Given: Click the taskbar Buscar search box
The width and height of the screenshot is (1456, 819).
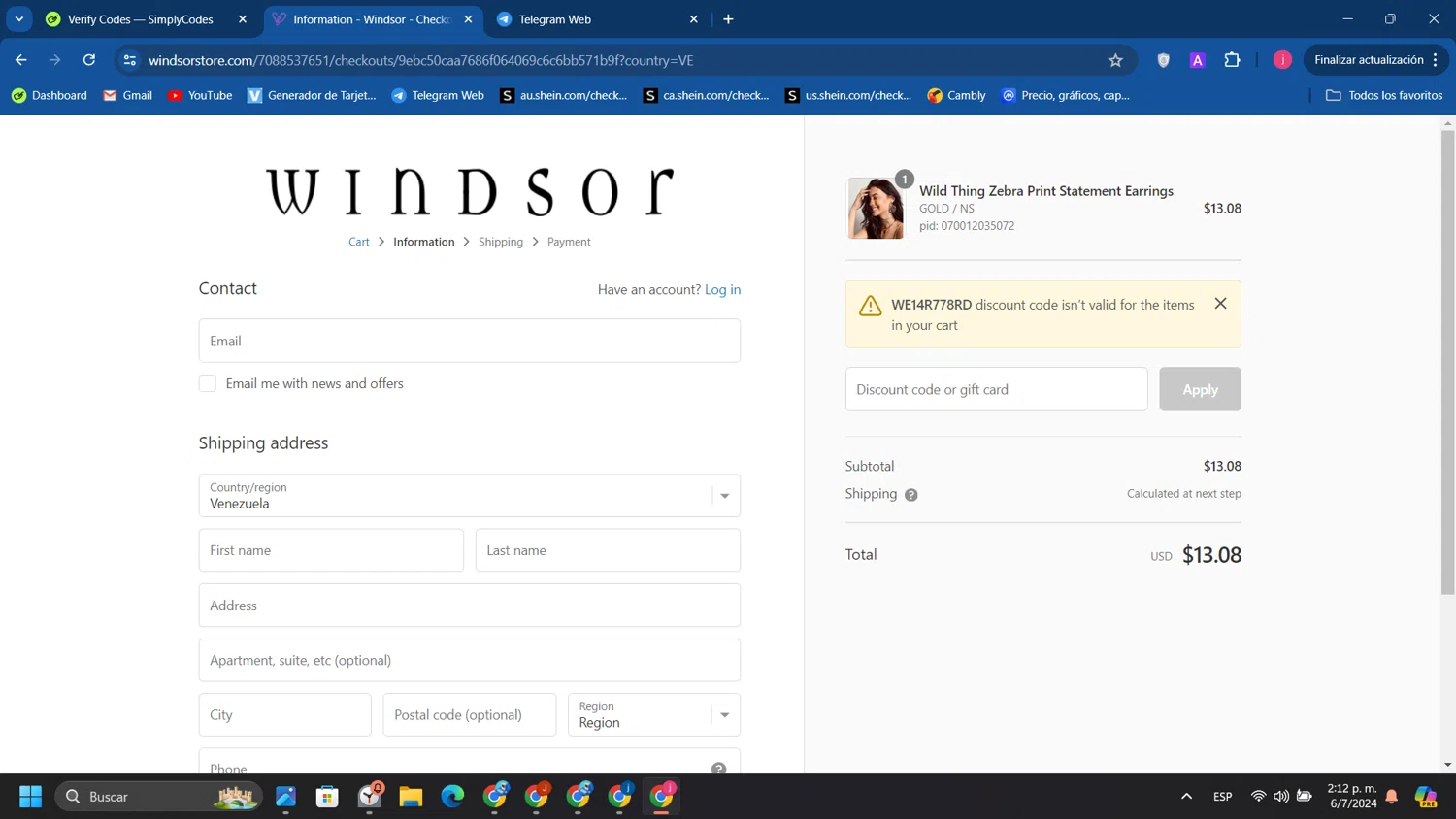Looking at the screenshot, I should pyautogui.click(x=158, y=797).
